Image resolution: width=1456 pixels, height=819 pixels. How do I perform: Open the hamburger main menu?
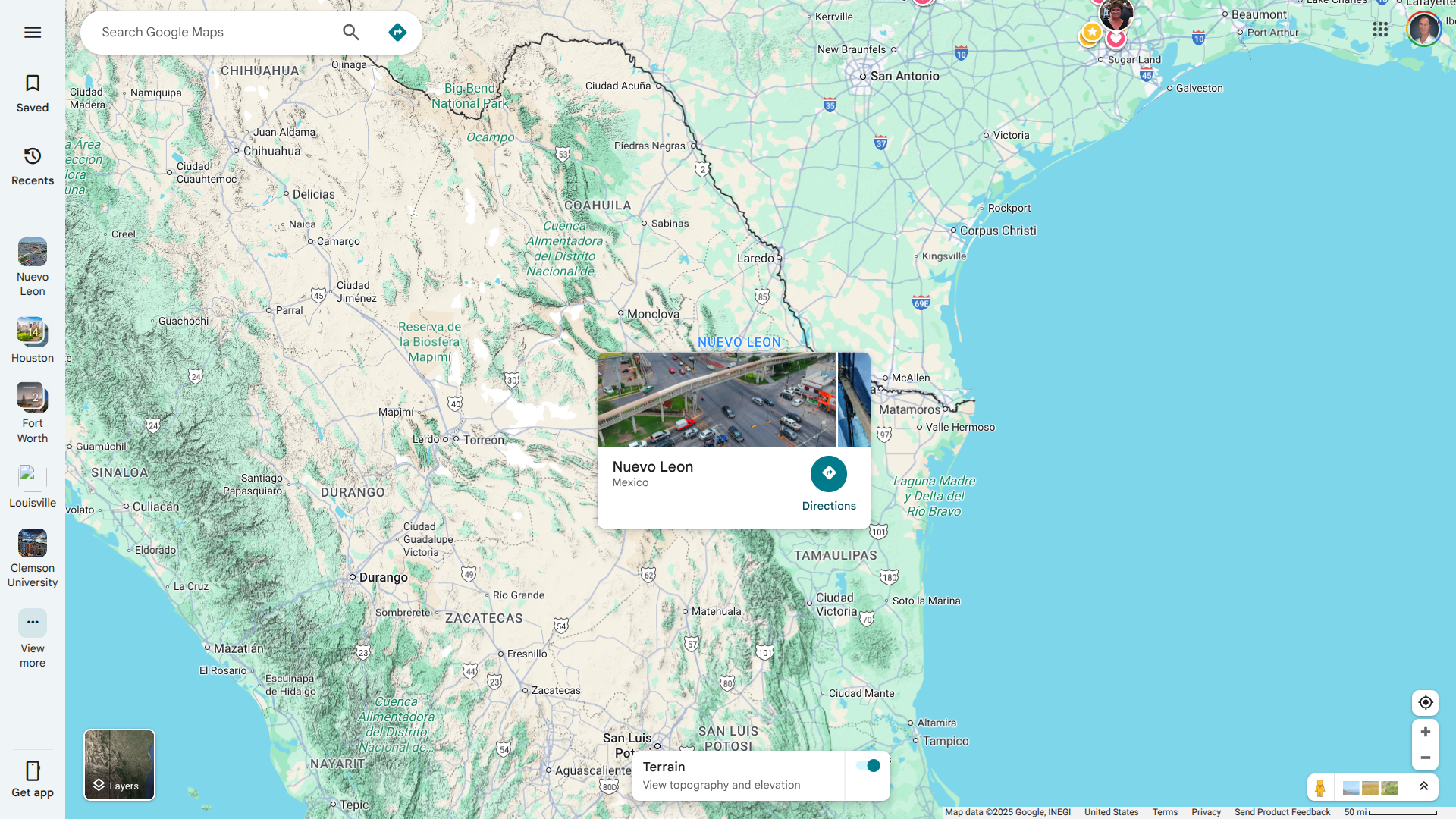click(x=32, y=32)
